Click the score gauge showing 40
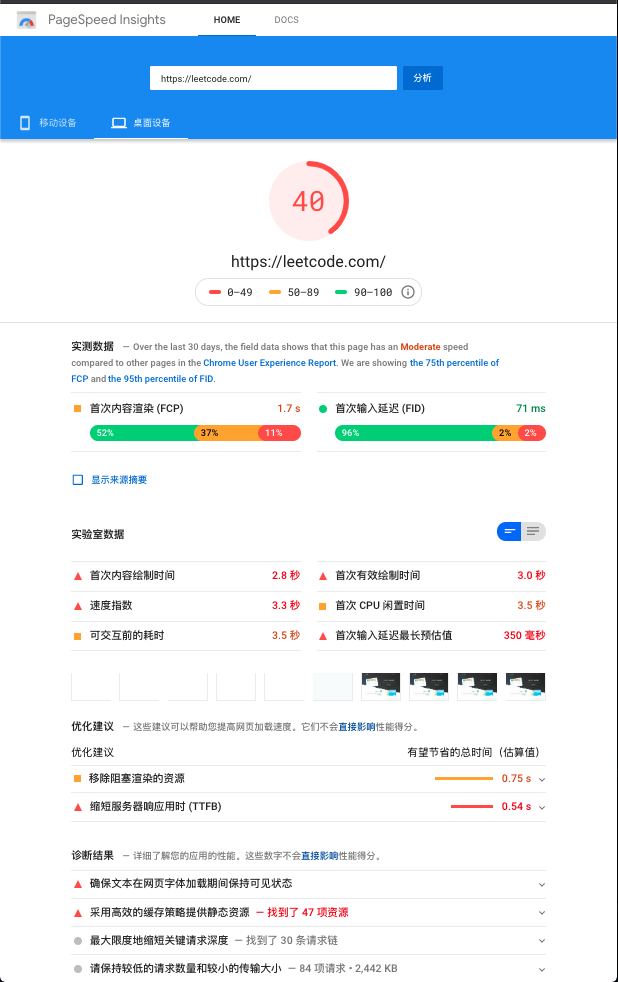618x982 pixels. tap(309, 201)
